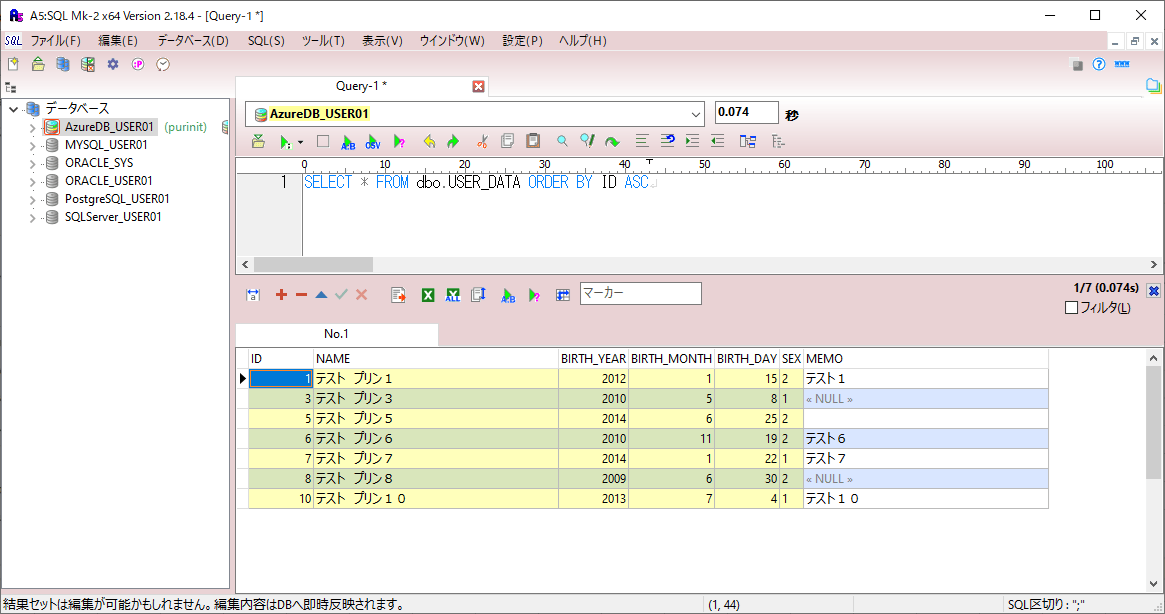This screenshot has width=1165, height=614.
Task: Click the マーカー input field
Action: coord(640,294)
